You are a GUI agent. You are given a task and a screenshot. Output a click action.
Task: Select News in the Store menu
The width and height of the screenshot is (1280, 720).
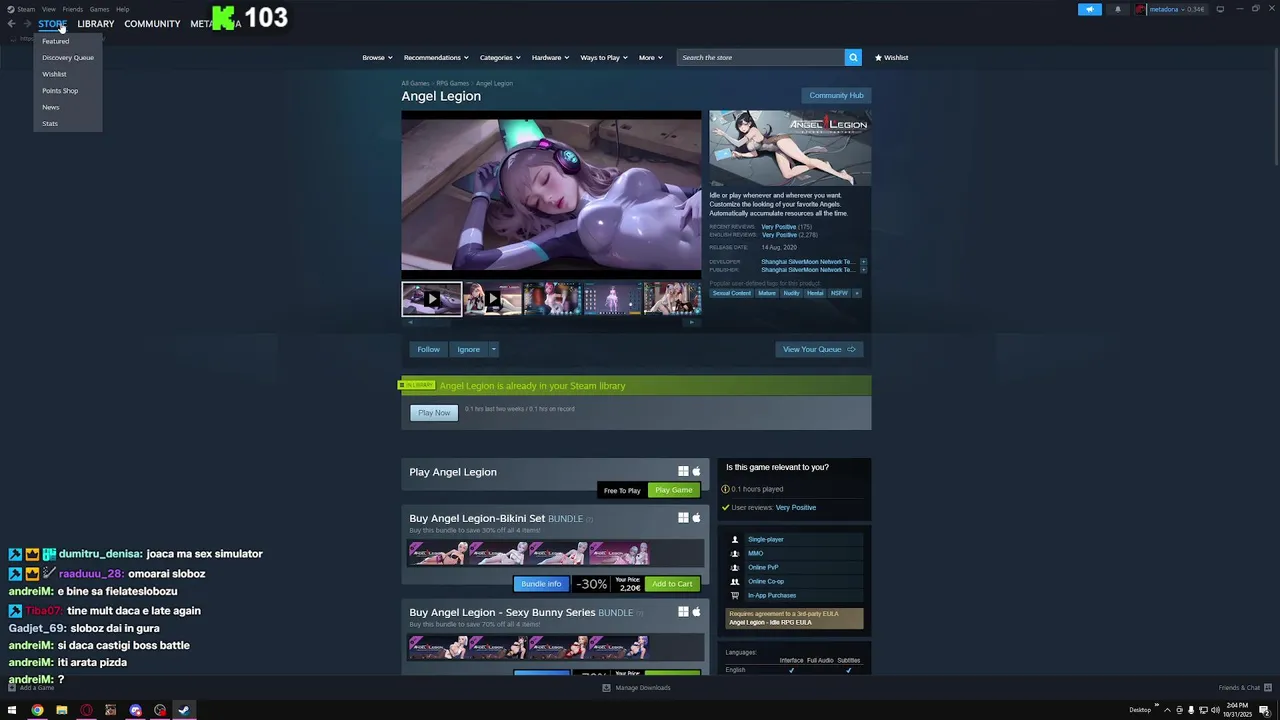51,107
